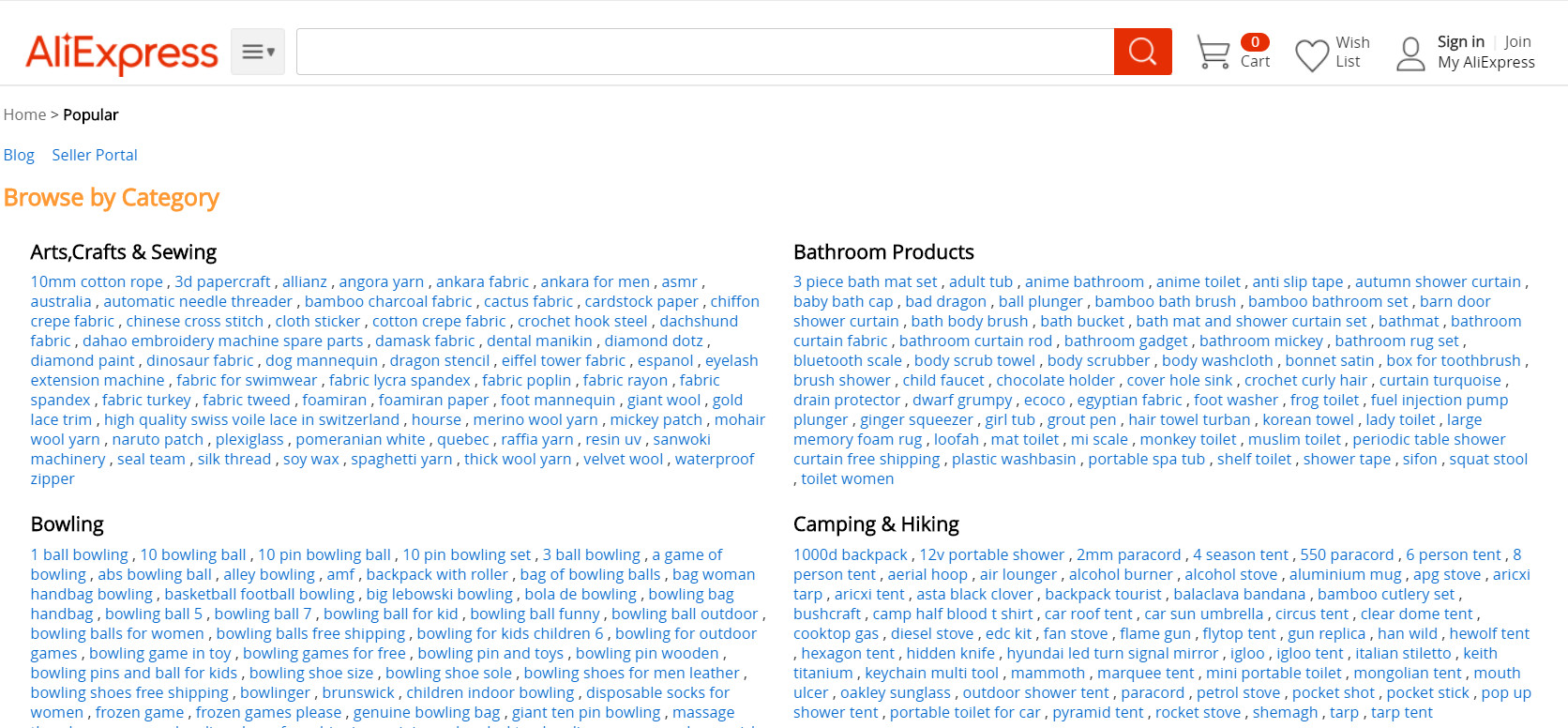Open the 10mm cotton rope link

coord(97,281)
